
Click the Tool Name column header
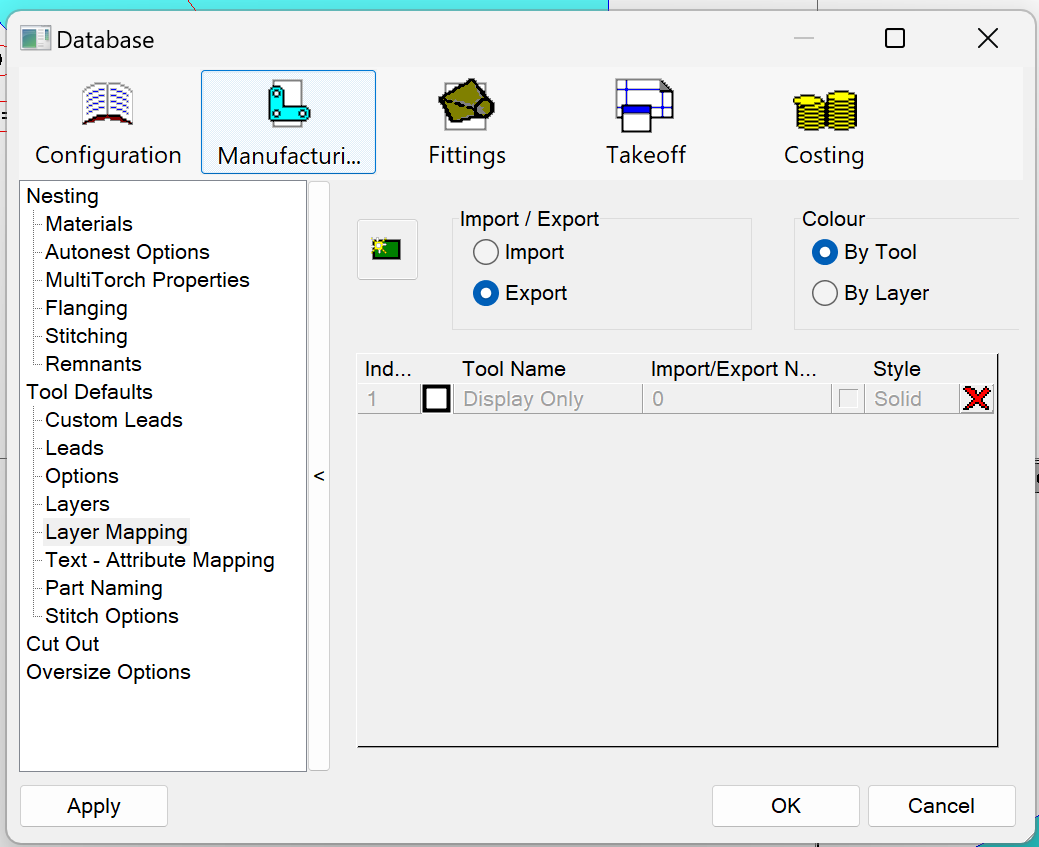pyautogui.click(x=514, y=369)
